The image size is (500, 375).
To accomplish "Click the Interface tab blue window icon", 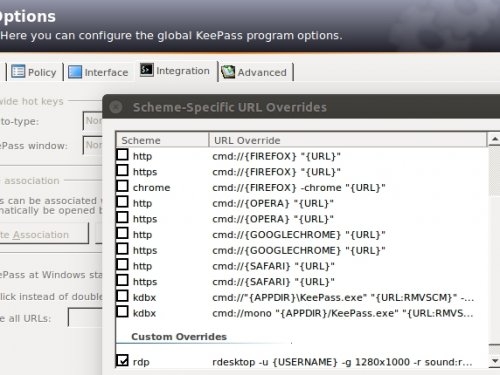I will click(75, 72).
